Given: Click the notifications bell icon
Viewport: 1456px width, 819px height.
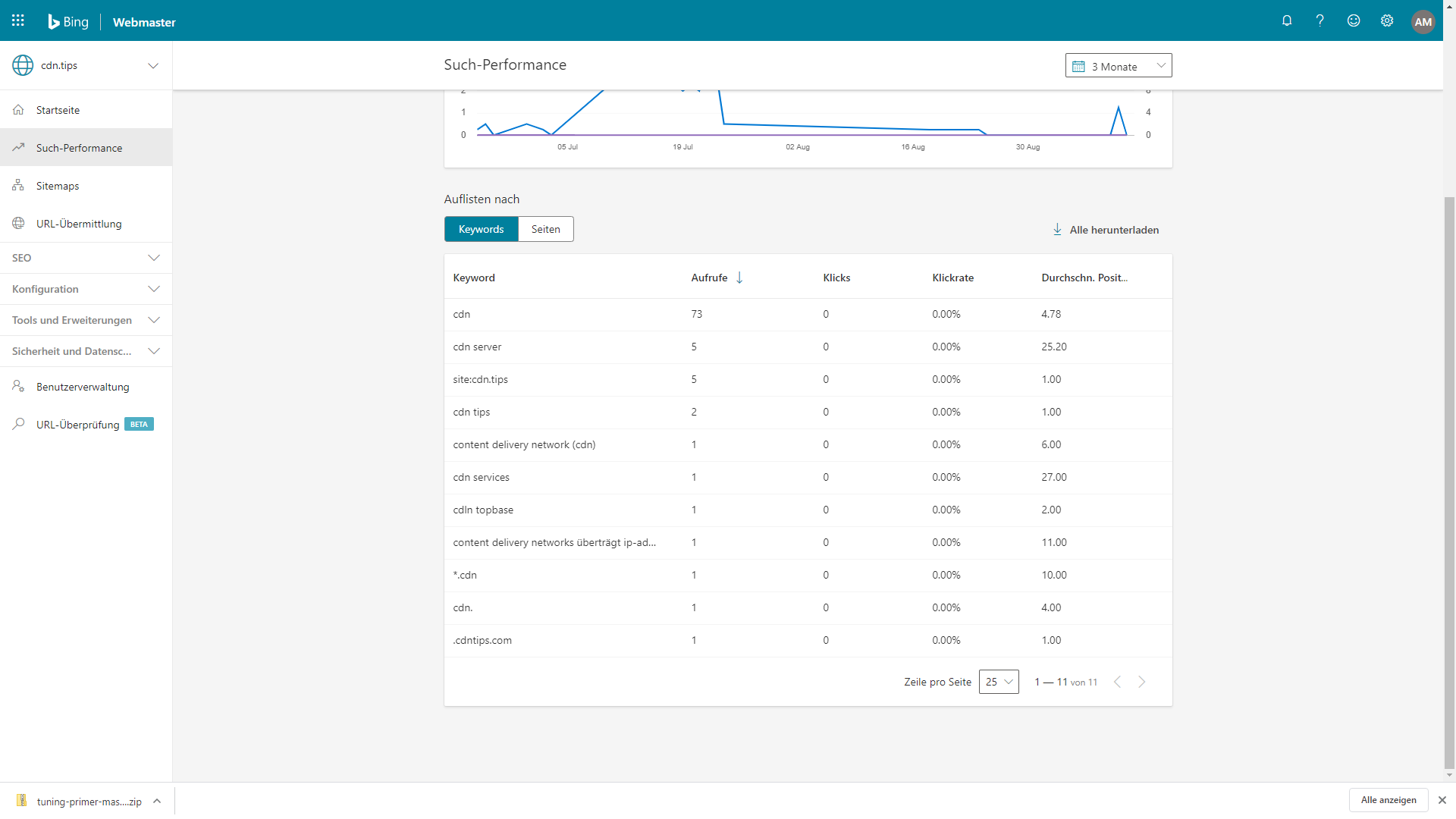Looking at the screenshot, I should coord(1287,20).
